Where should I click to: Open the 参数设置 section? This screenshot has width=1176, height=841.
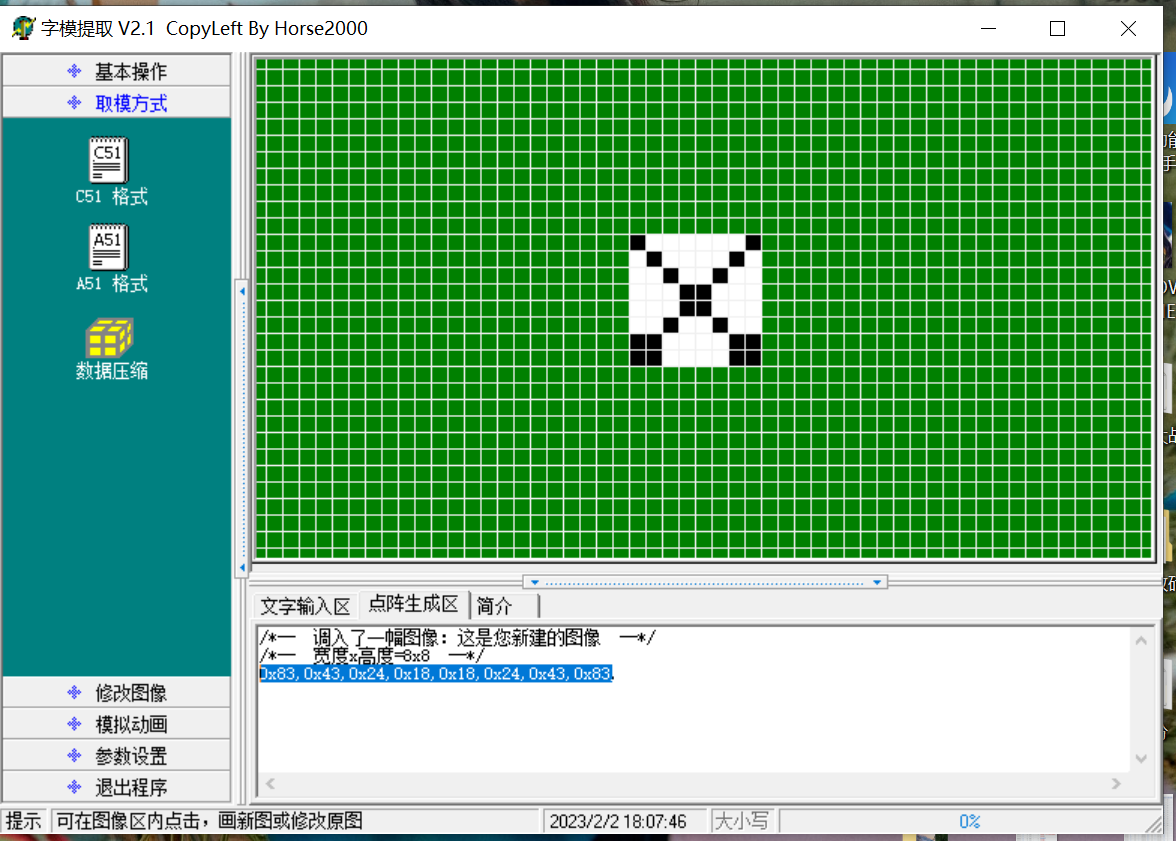click(x=117, y=756)
